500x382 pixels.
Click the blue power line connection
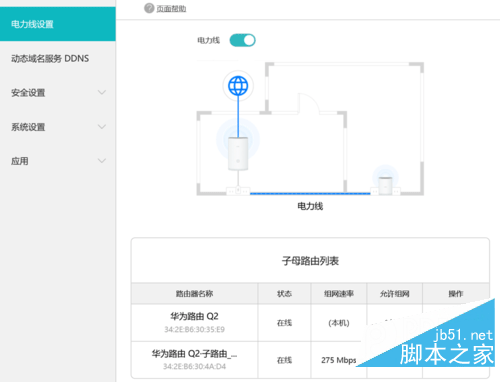click(x=310, y=193)
